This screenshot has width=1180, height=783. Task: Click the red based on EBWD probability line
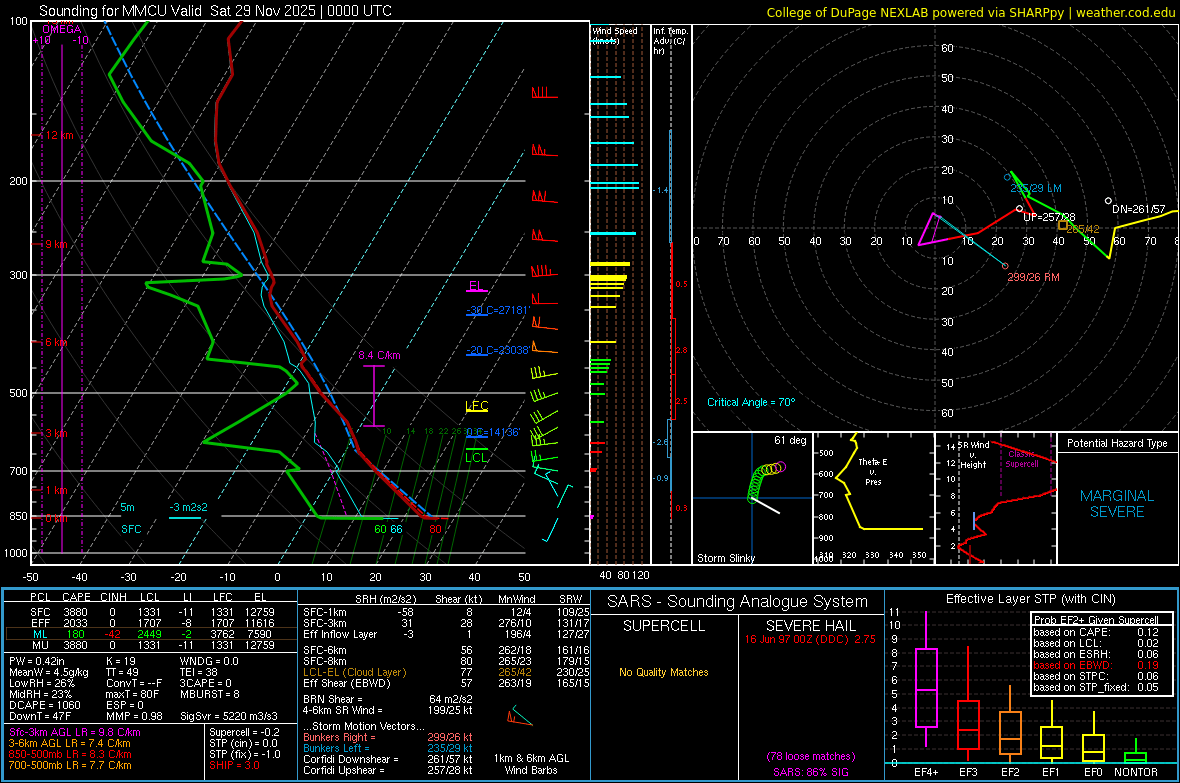[1096, 665]
